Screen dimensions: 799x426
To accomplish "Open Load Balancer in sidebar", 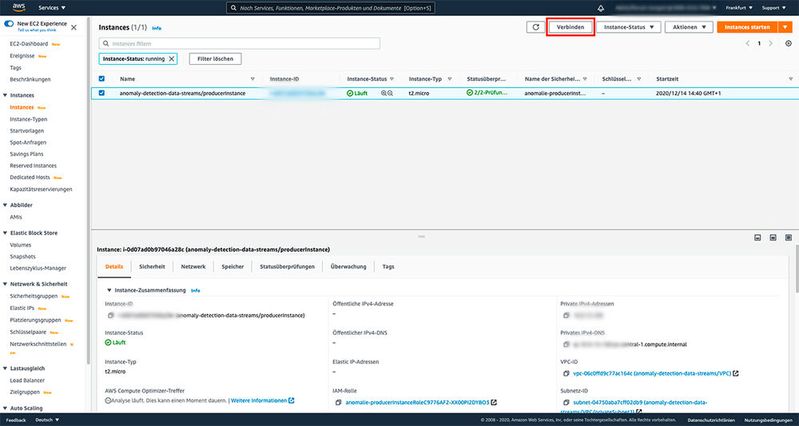I will point(27,381).
